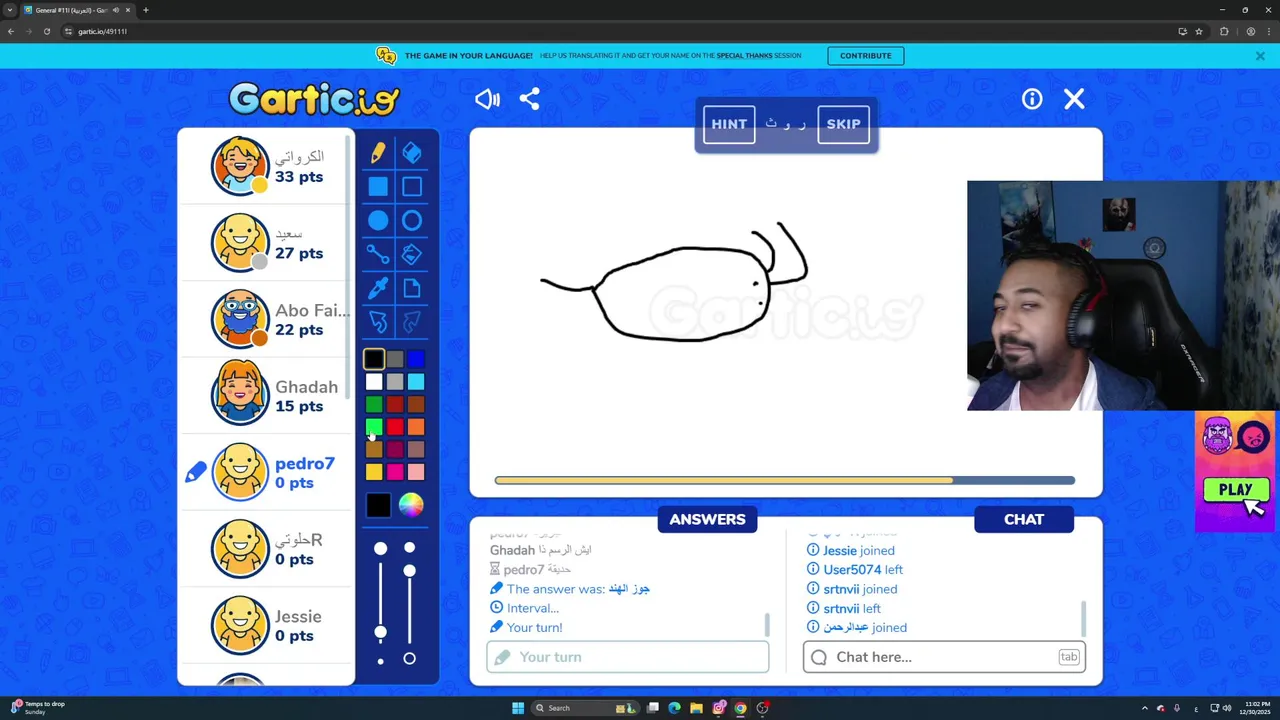Open the rainbow custom color wheel
The width and height of the screenshot is (1280, 720).
point(411,505)
